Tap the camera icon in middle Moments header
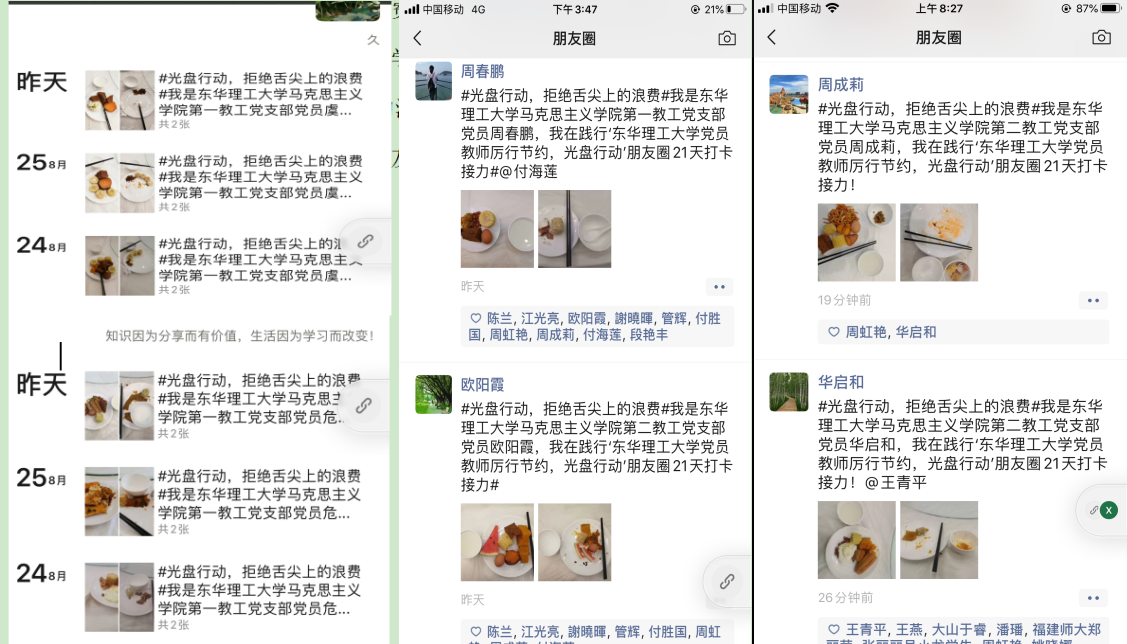 (x=727, y=38)
